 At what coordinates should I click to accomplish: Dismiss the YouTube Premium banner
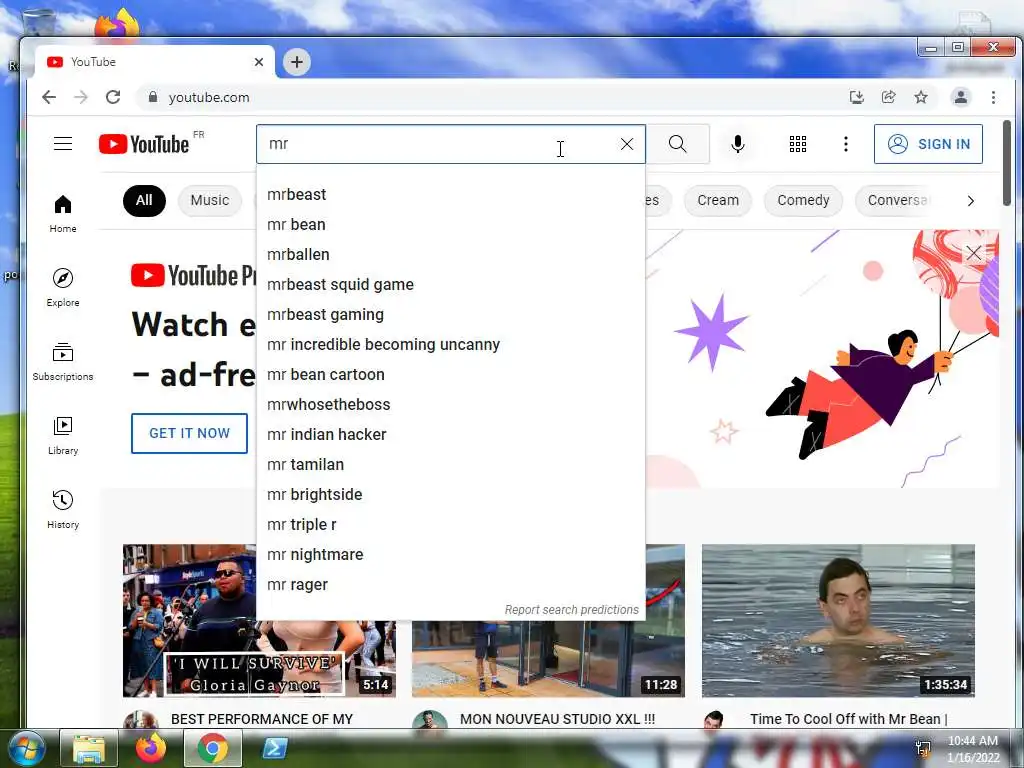pos(973,253)
